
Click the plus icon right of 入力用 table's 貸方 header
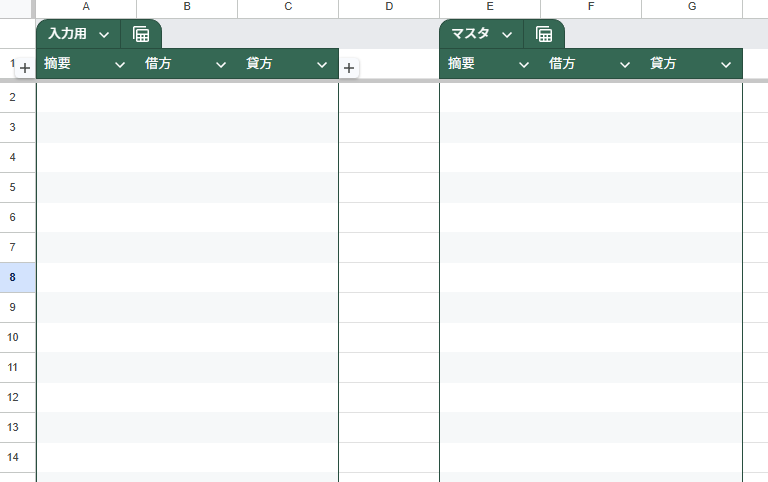[348, 68]
